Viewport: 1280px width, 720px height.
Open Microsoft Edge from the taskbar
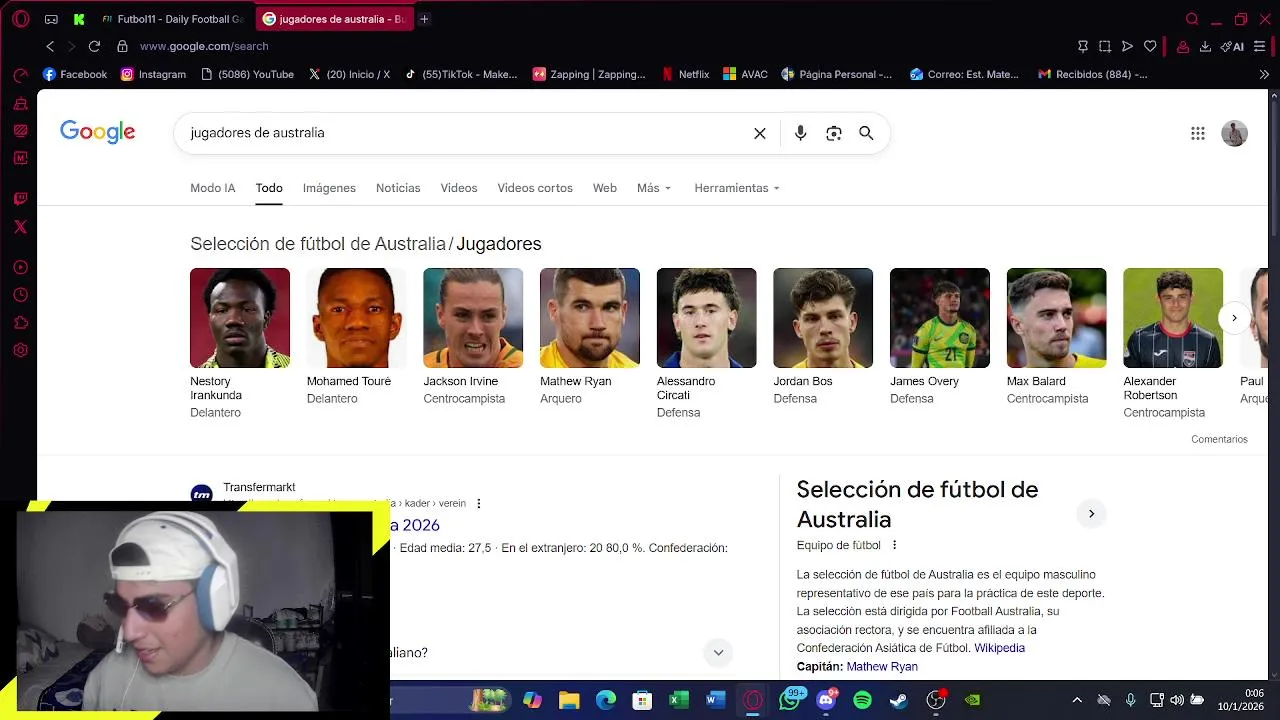coord(606,700)
